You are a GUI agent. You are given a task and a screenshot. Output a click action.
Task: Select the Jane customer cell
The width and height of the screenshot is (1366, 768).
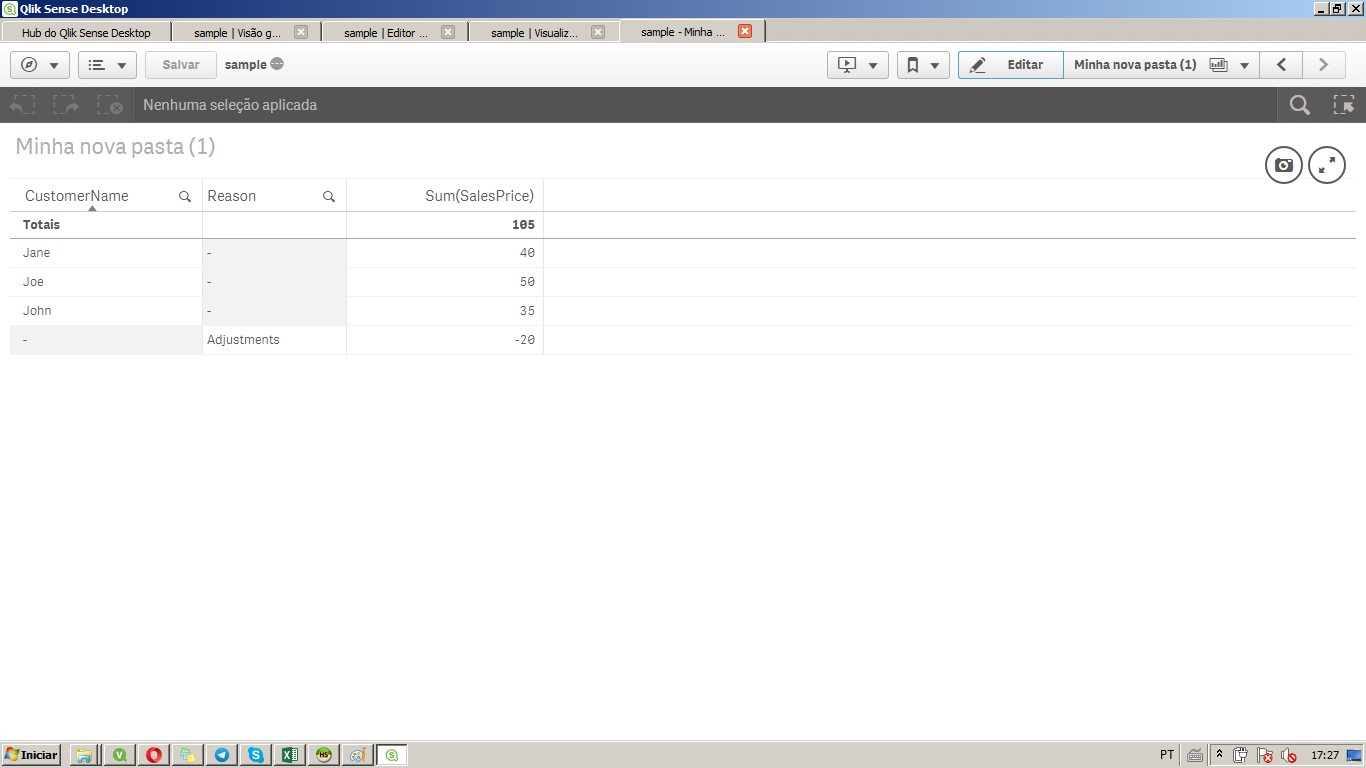click(106, 253)
